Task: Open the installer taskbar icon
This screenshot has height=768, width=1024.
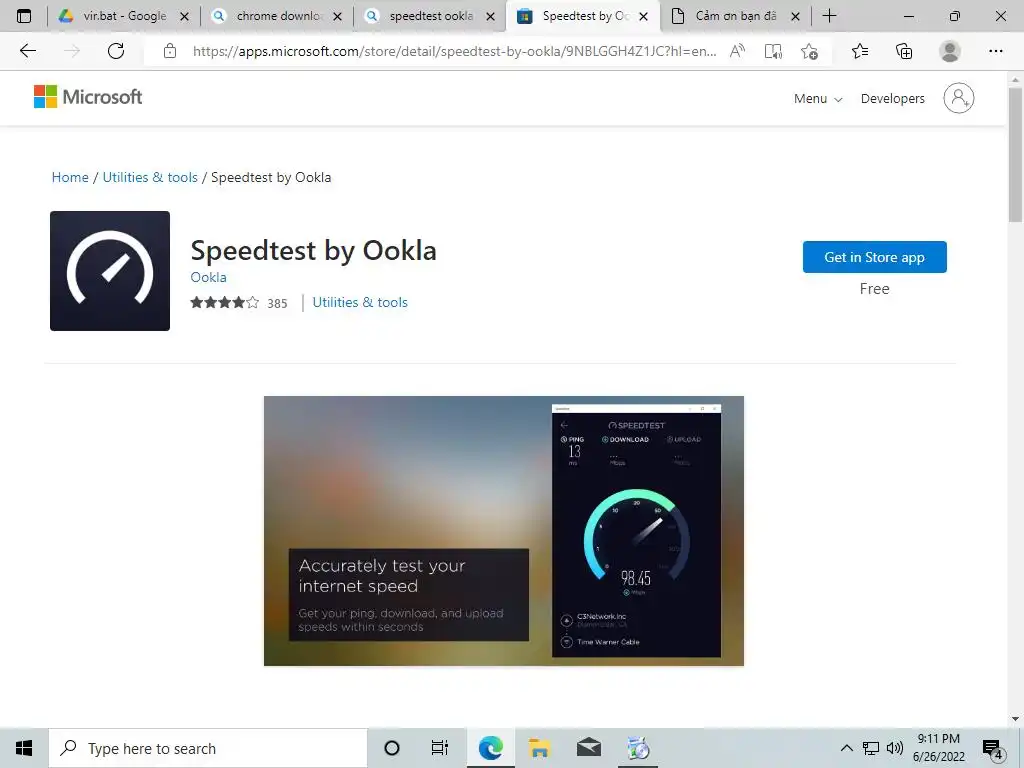Action: 638,748
